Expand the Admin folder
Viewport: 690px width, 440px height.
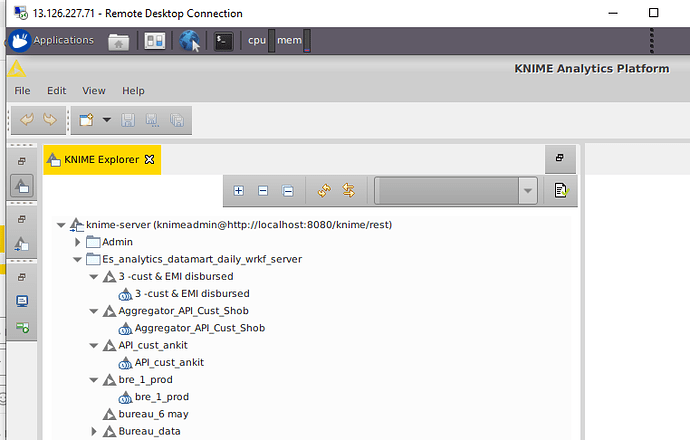pos(77,242)
